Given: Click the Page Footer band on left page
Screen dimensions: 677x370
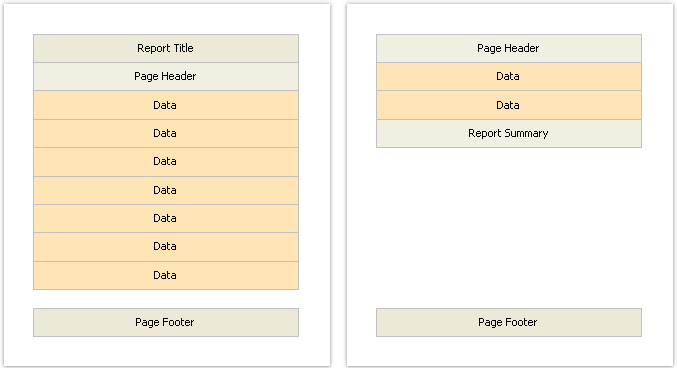Looking at the screenshot, I should tap(166, 323).
